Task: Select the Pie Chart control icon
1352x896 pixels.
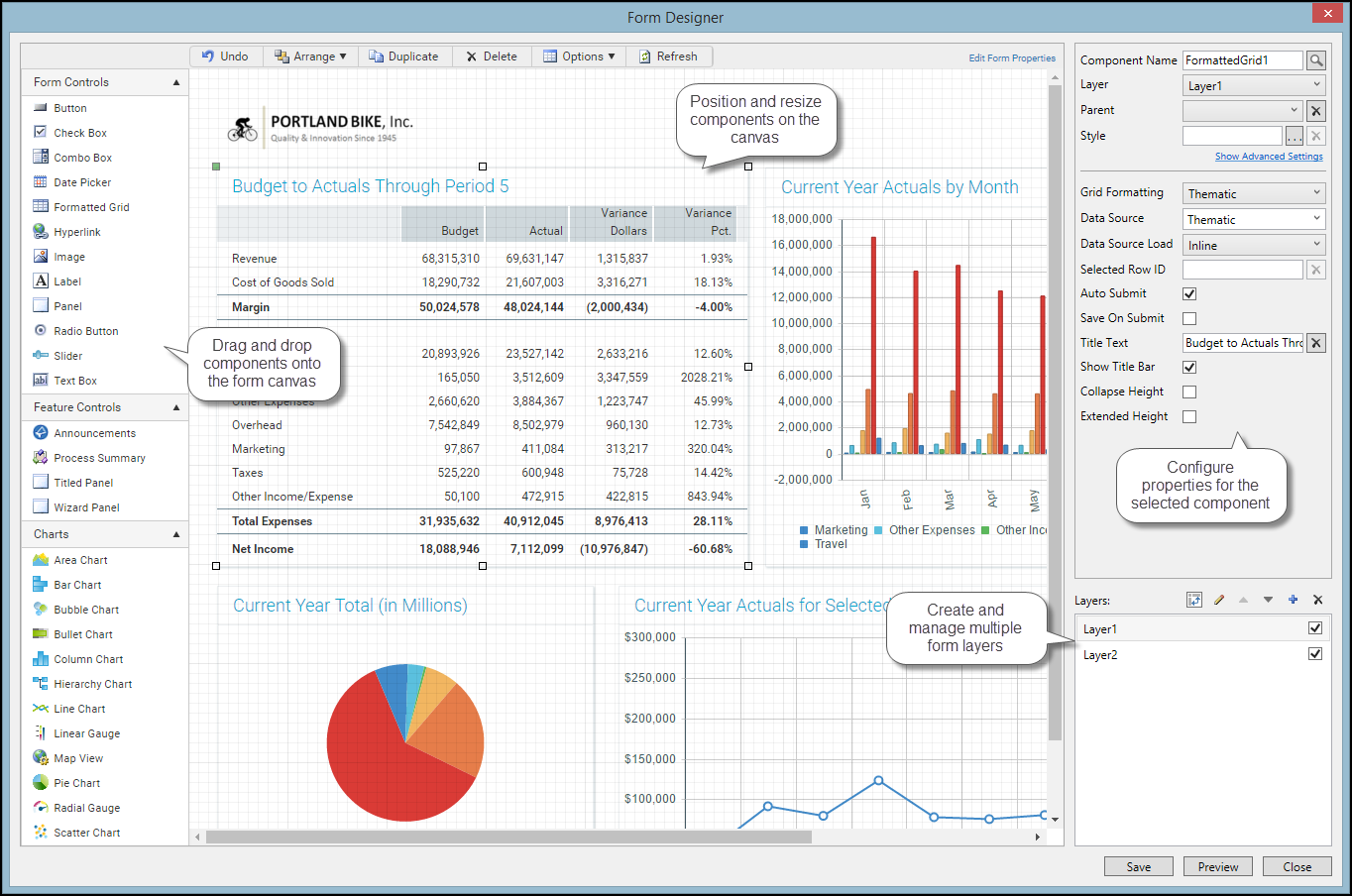Action: [x=41, y=783]
